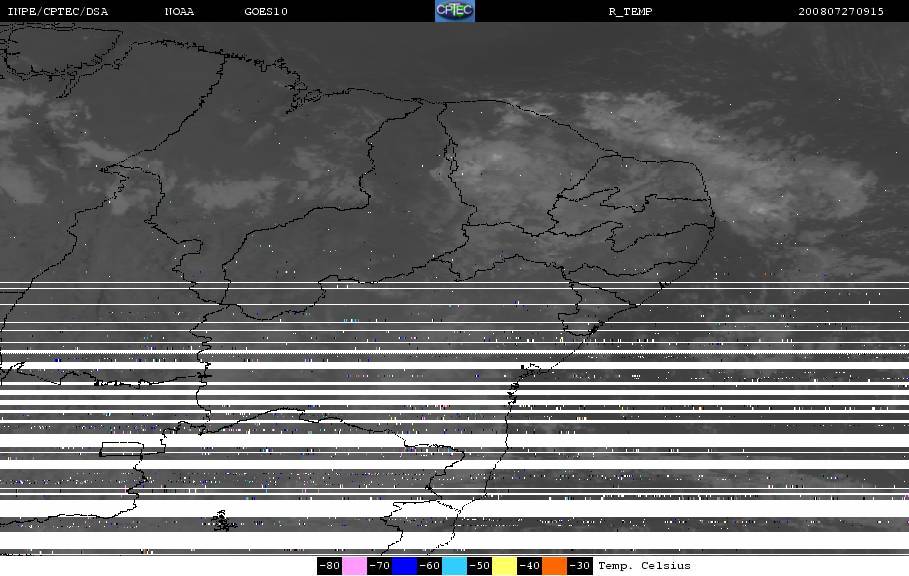Screen dimensions: 909x576
Task: Select the dark blue -70 color swatch
Action: [x=404, y=566]
